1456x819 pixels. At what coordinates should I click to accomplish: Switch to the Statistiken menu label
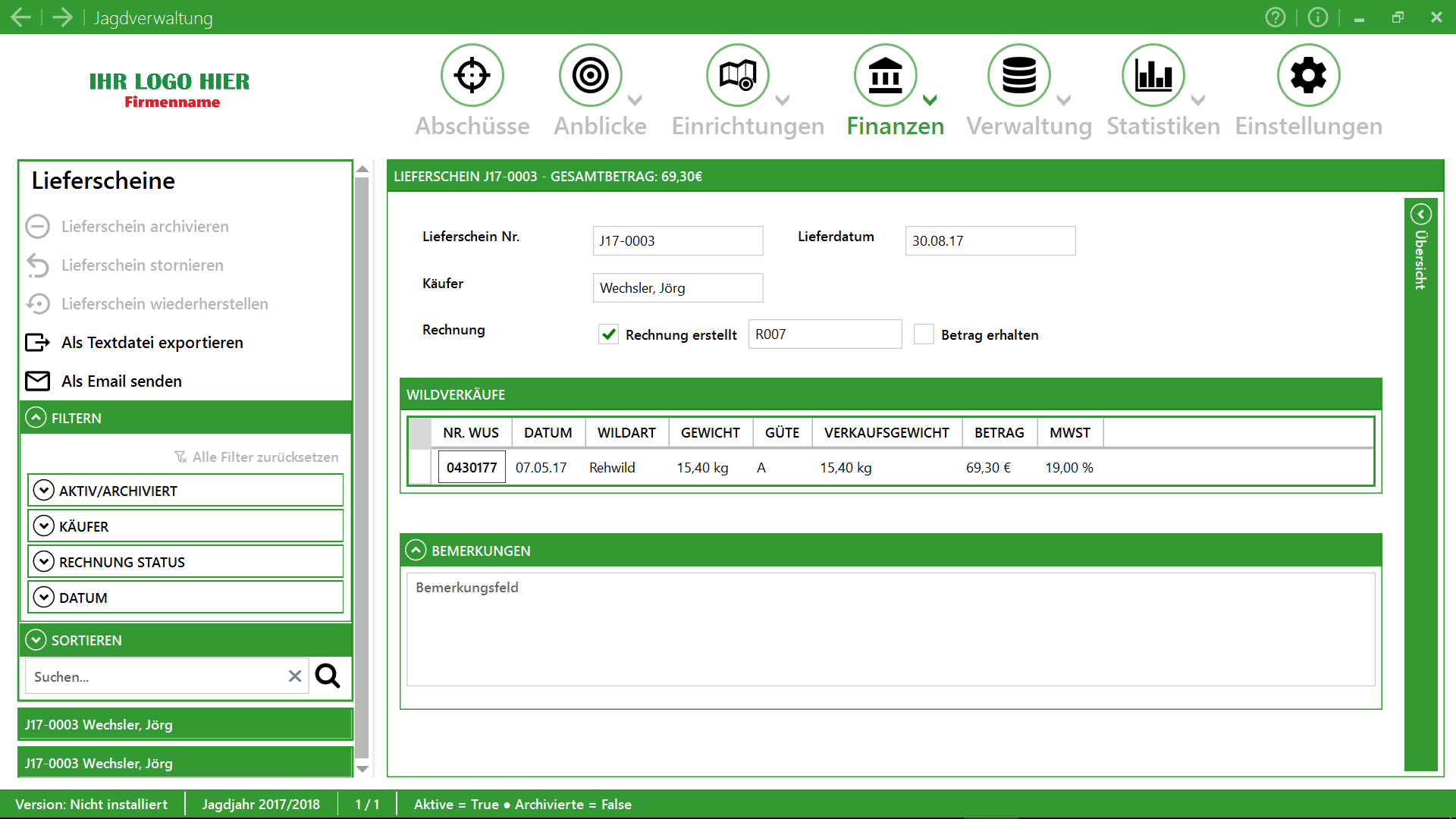pyautogui.click(x=1163, y=126)
